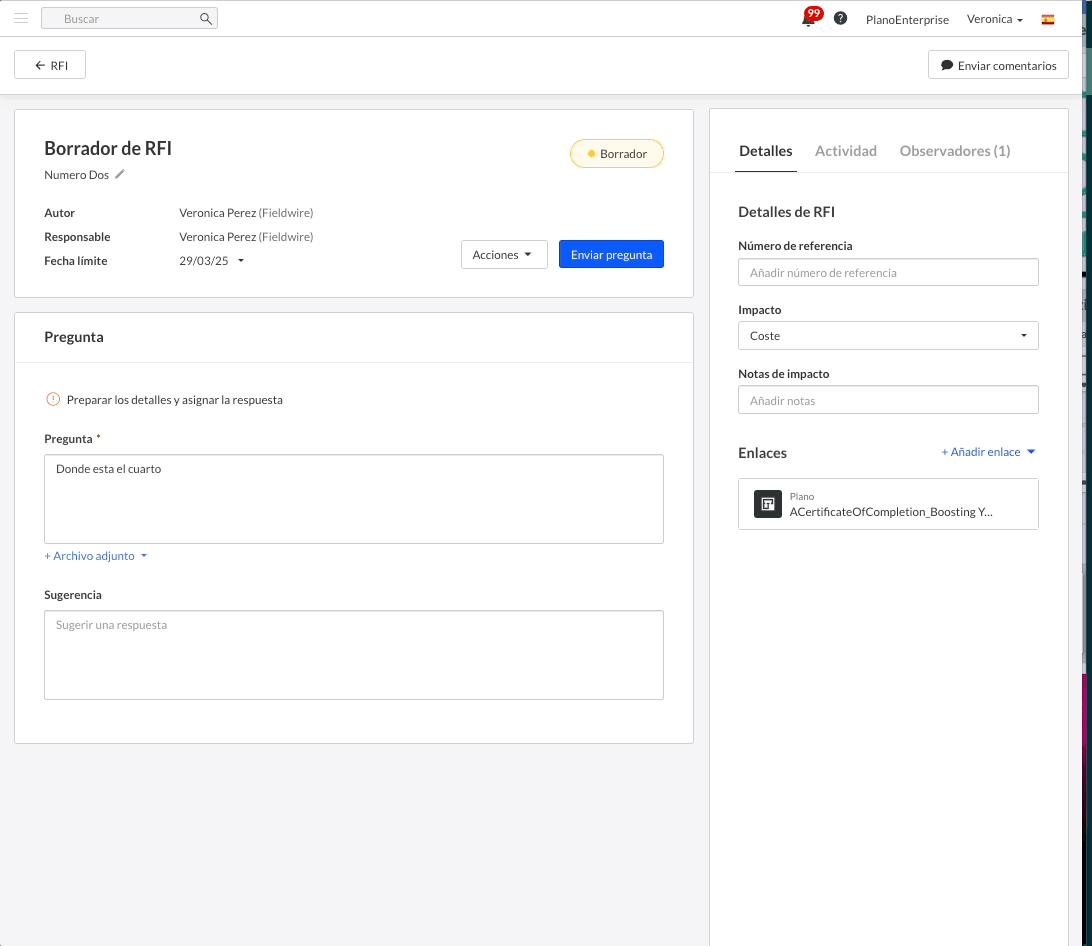Switch to the Actividad tab
The image size is (1092, 946).
[845, 151]
